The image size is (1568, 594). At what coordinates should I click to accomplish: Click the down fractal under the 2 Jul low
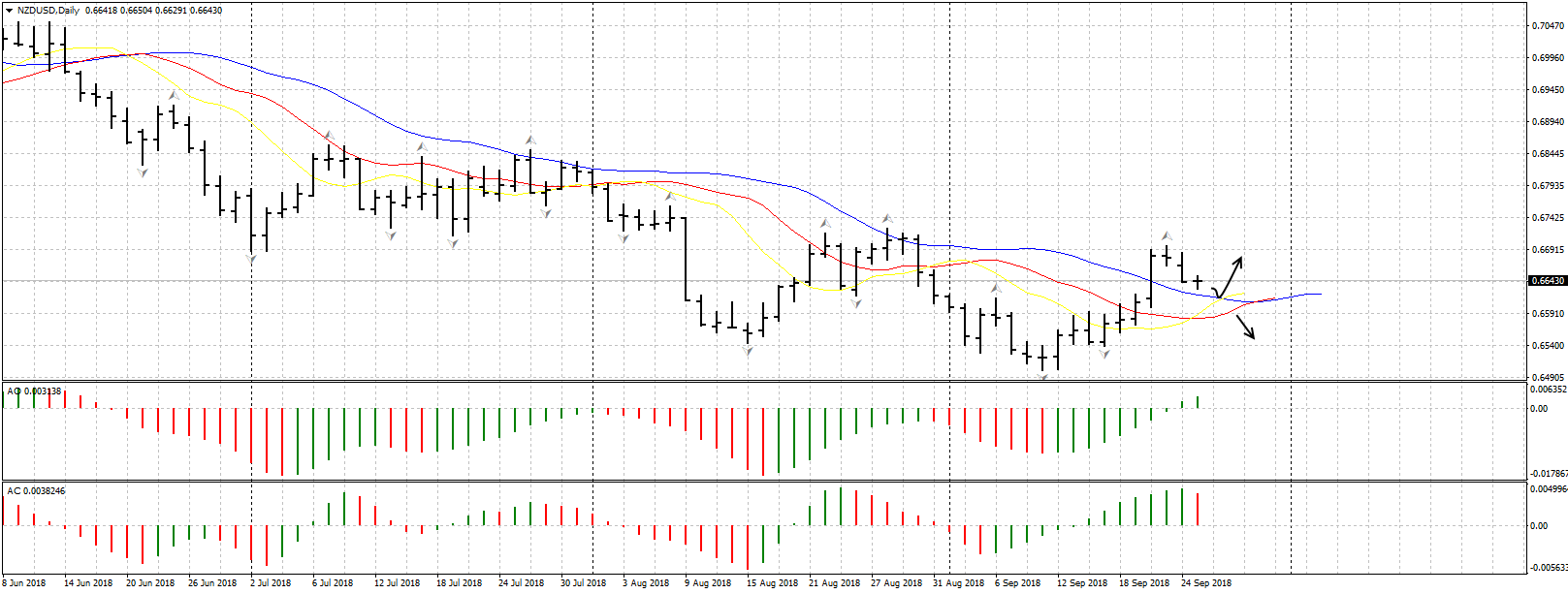[x=252, y=259]
